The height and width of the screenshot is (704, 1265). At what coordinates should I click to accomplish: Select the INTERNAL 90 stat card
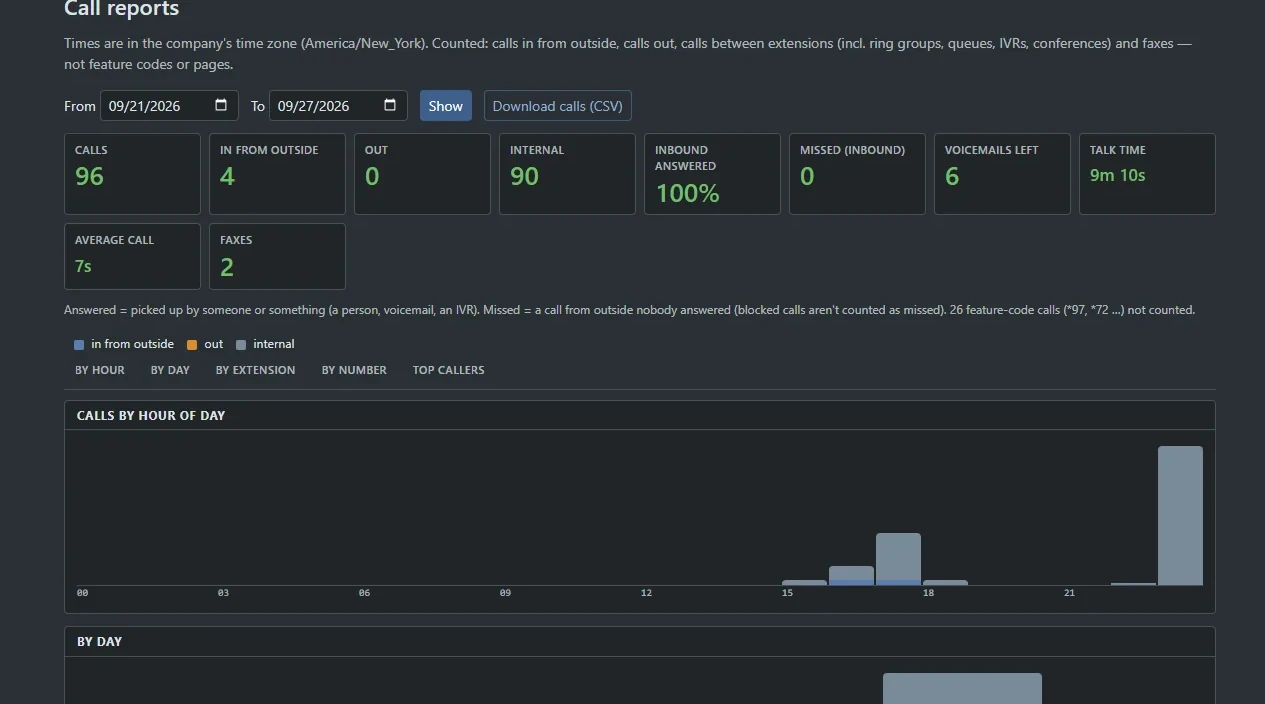[x=567, y=174]
